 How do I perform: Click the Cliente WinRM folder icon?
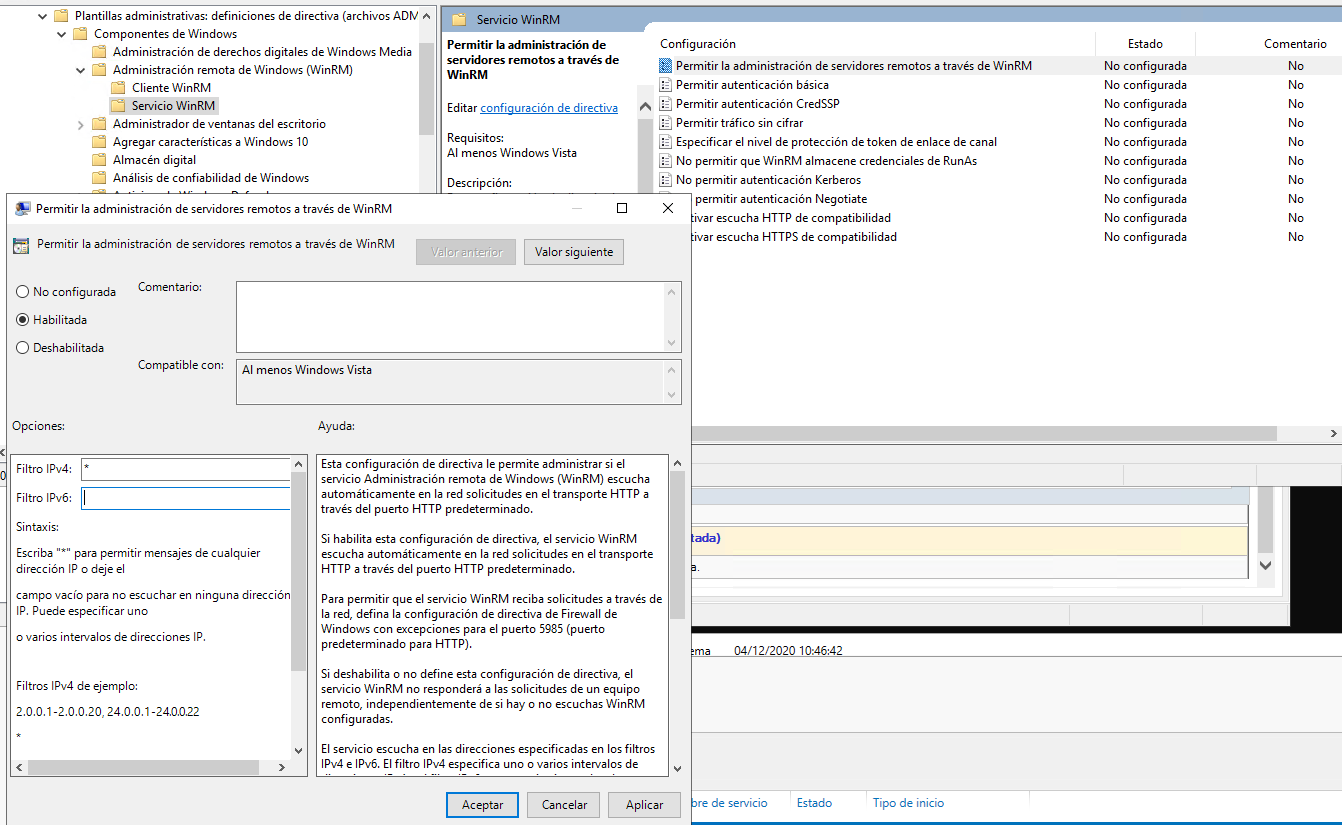pos(118,88)
